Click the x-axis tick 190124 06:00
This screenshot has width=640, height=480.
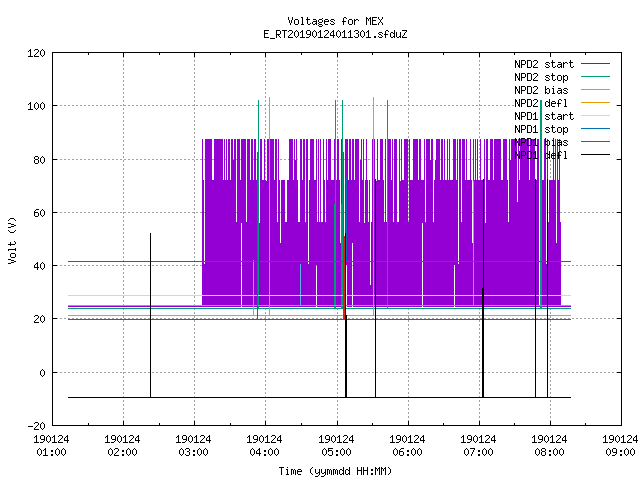(x=407, y=446)
